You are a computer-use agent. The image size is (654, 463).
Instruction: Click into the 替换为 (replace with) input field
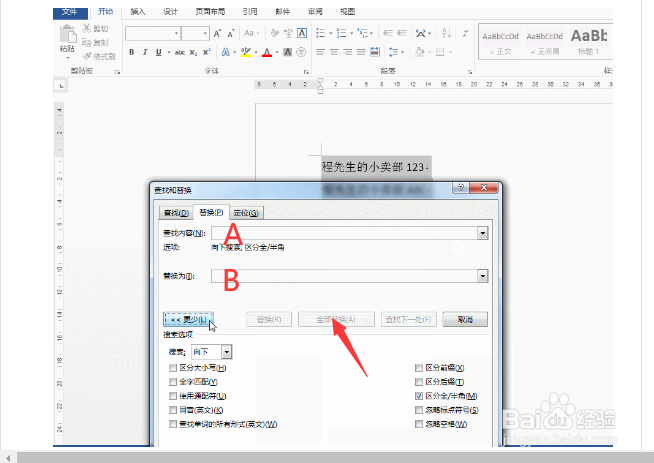(345, 276)
